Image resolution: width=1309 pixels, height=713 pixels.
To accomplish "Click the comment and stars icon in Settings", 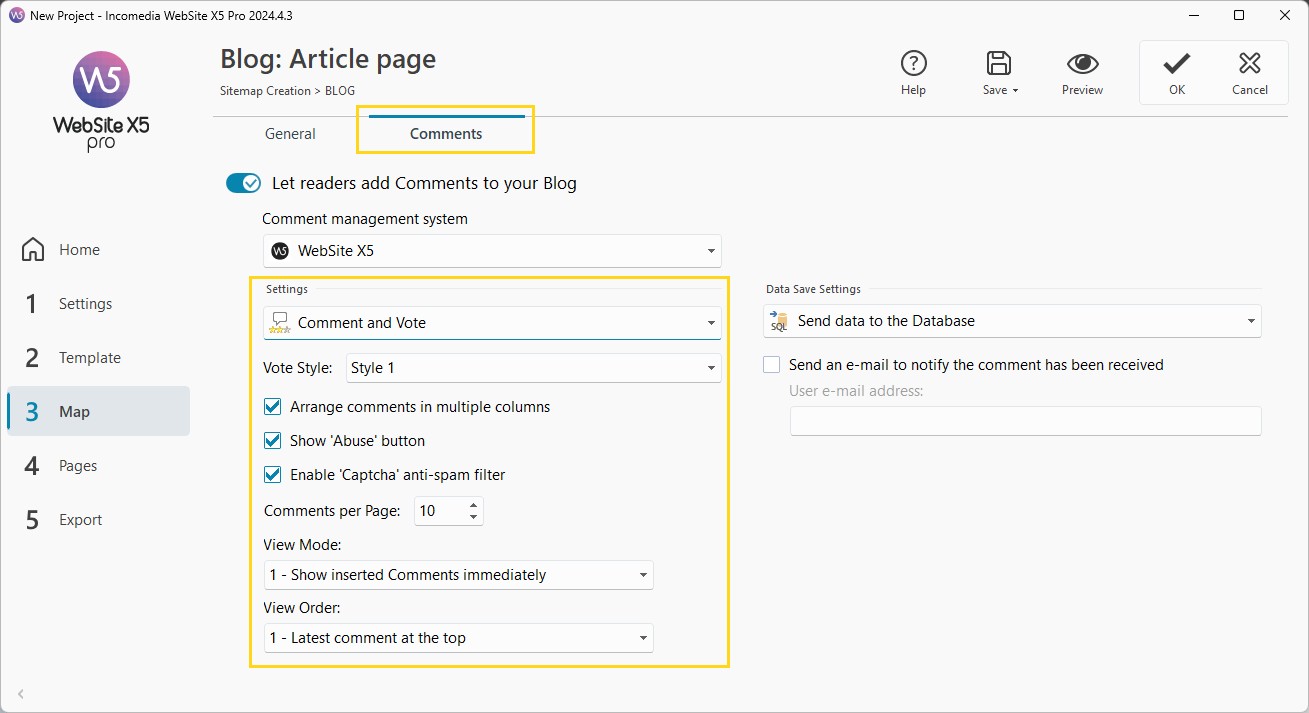I will pos(280,323).
